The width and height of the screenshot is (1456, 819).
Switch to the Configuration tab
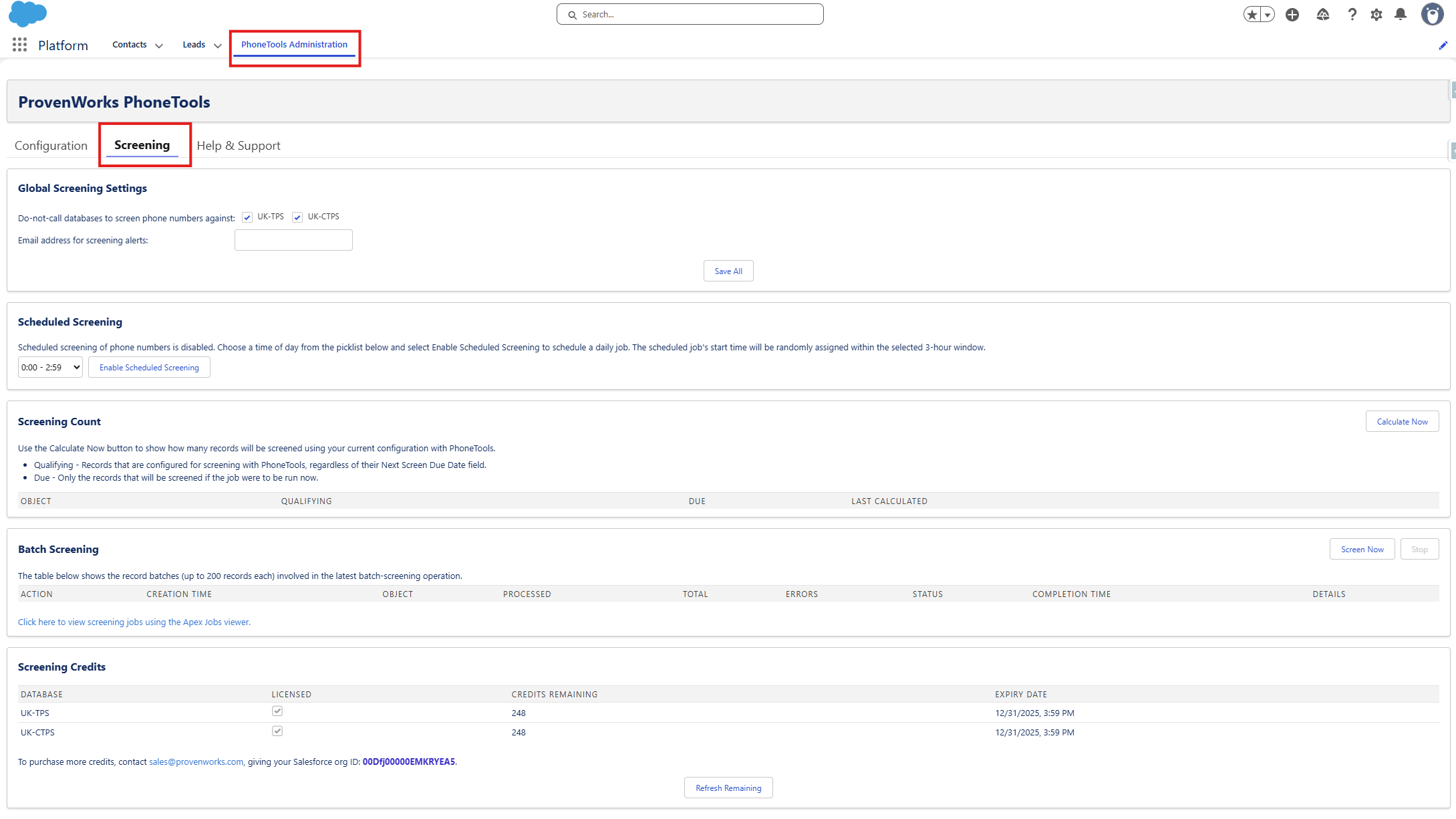(x=51, y=146)
